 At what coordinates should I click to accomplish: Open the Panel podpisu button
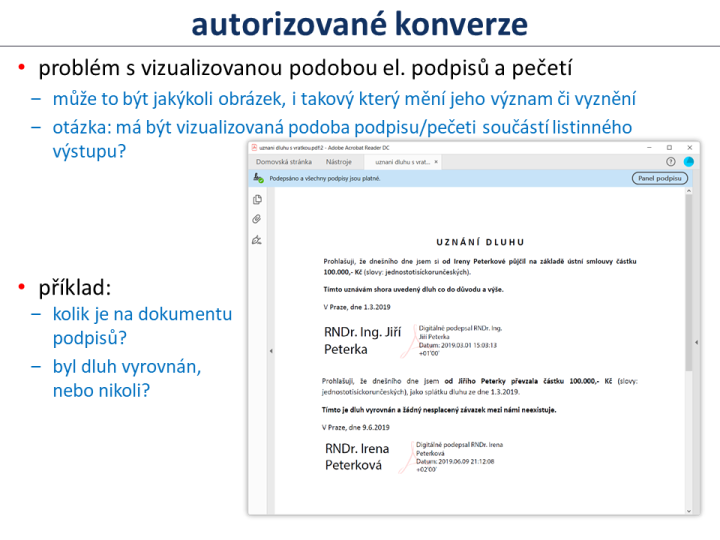tap(660, 178)
